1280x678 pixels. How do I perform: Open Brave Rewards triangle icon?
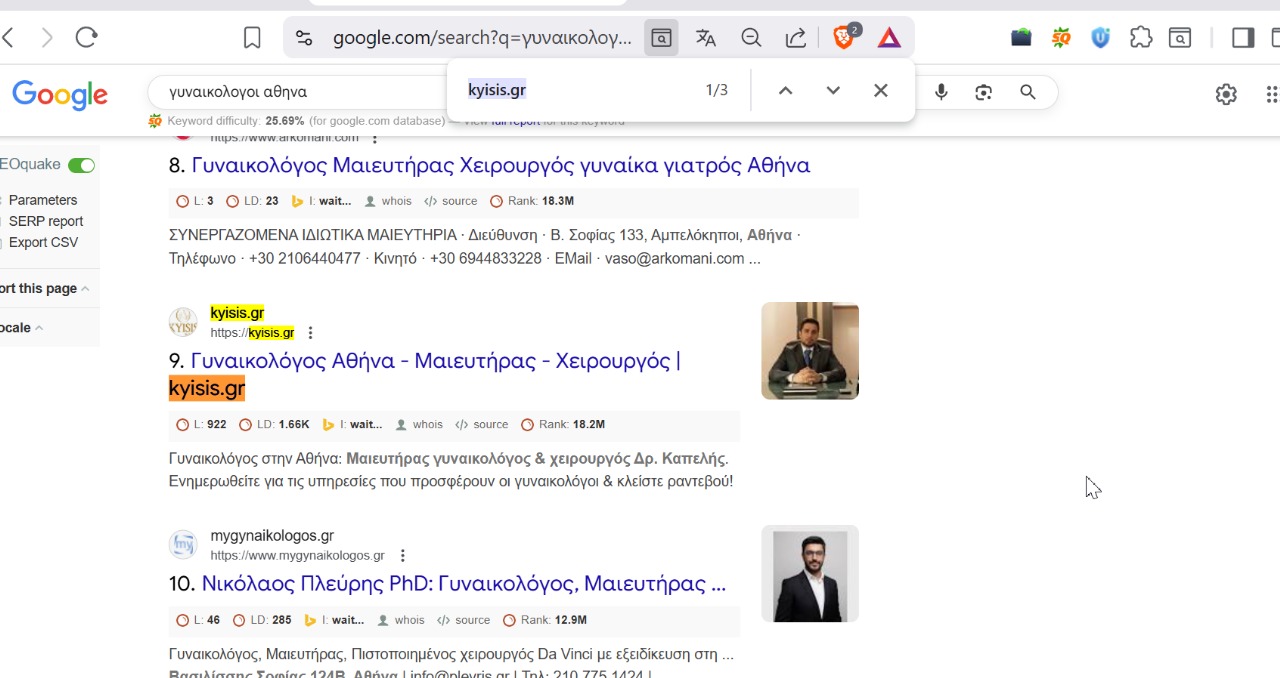point(889,38)
